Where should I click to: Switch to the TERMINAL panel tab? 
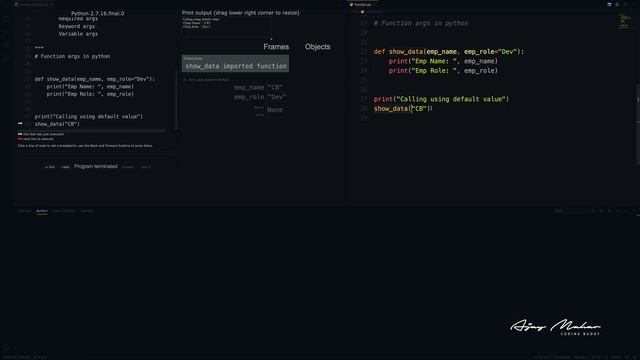click(87, 211)
